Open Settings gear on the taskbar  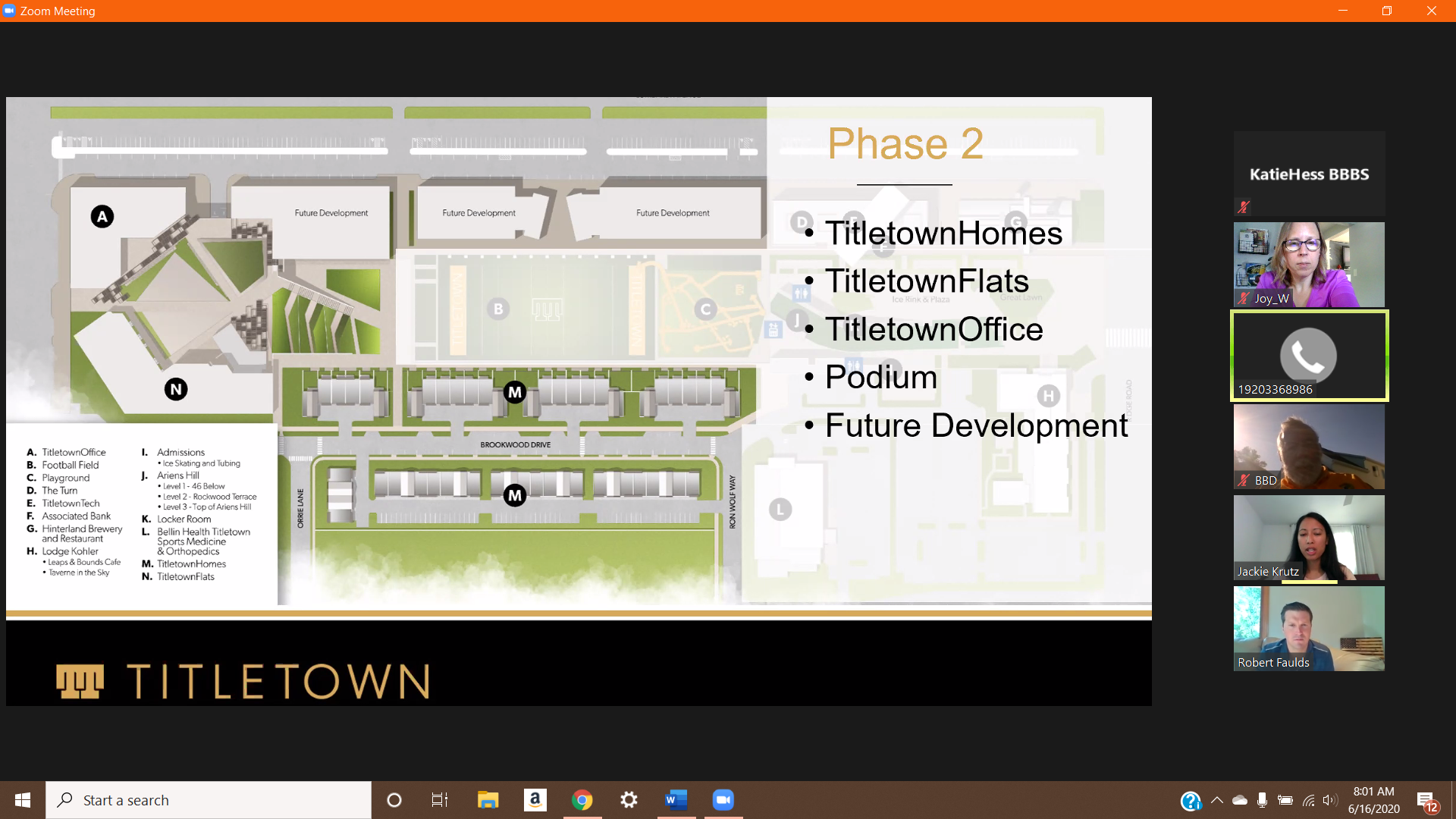coord(629,800)
